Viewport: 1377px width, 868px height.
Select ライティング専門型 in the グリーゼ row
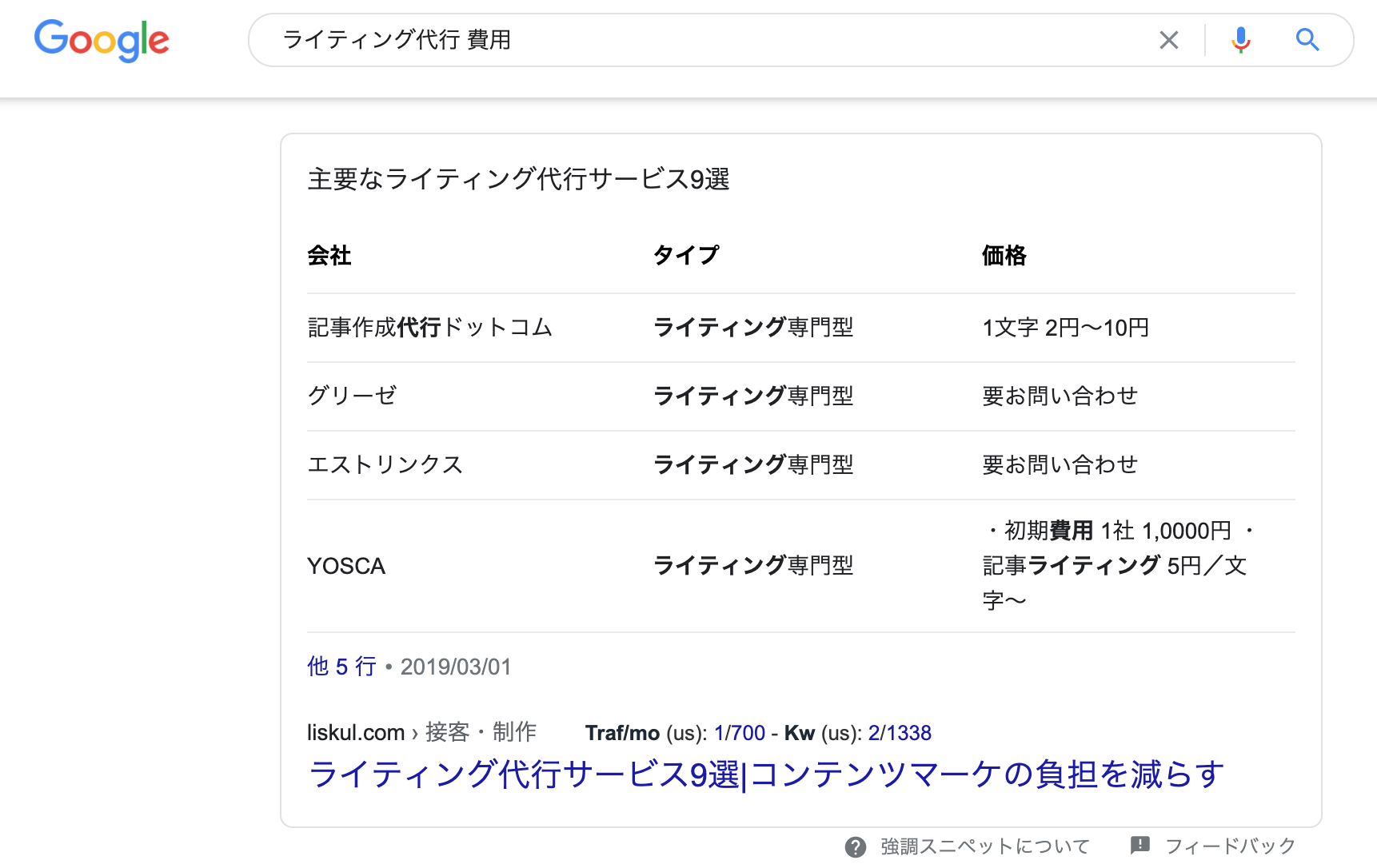pyautogui.click(x=753, y=396)
